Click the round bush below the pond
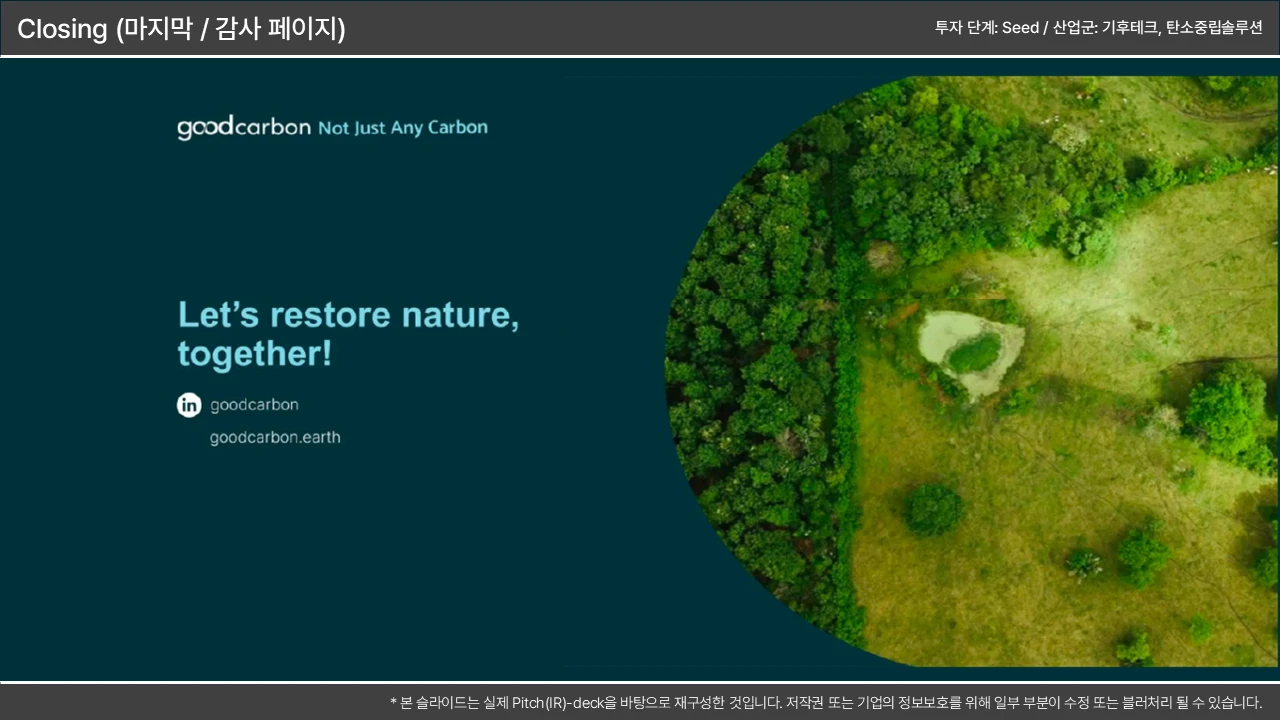 click(x=933, y=509)
